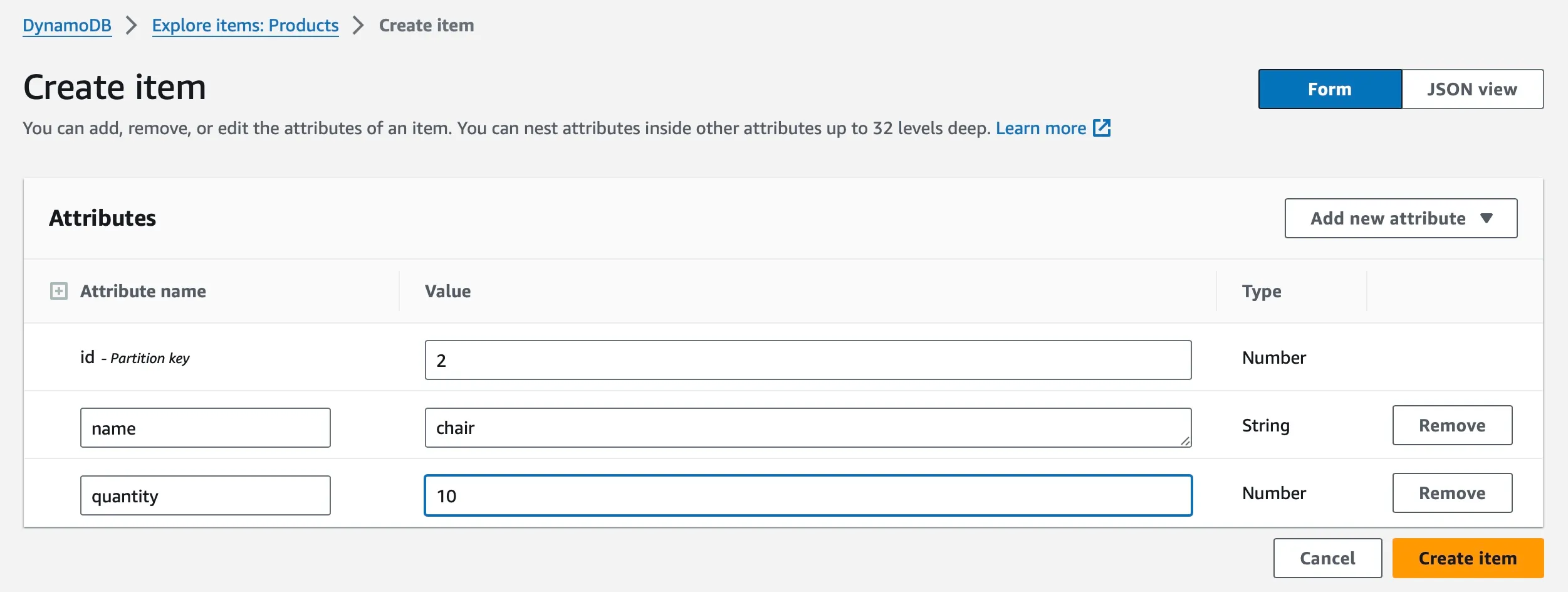Remove the name attribute row
The image size is (1568, 592).
(x=1451, y=425)
